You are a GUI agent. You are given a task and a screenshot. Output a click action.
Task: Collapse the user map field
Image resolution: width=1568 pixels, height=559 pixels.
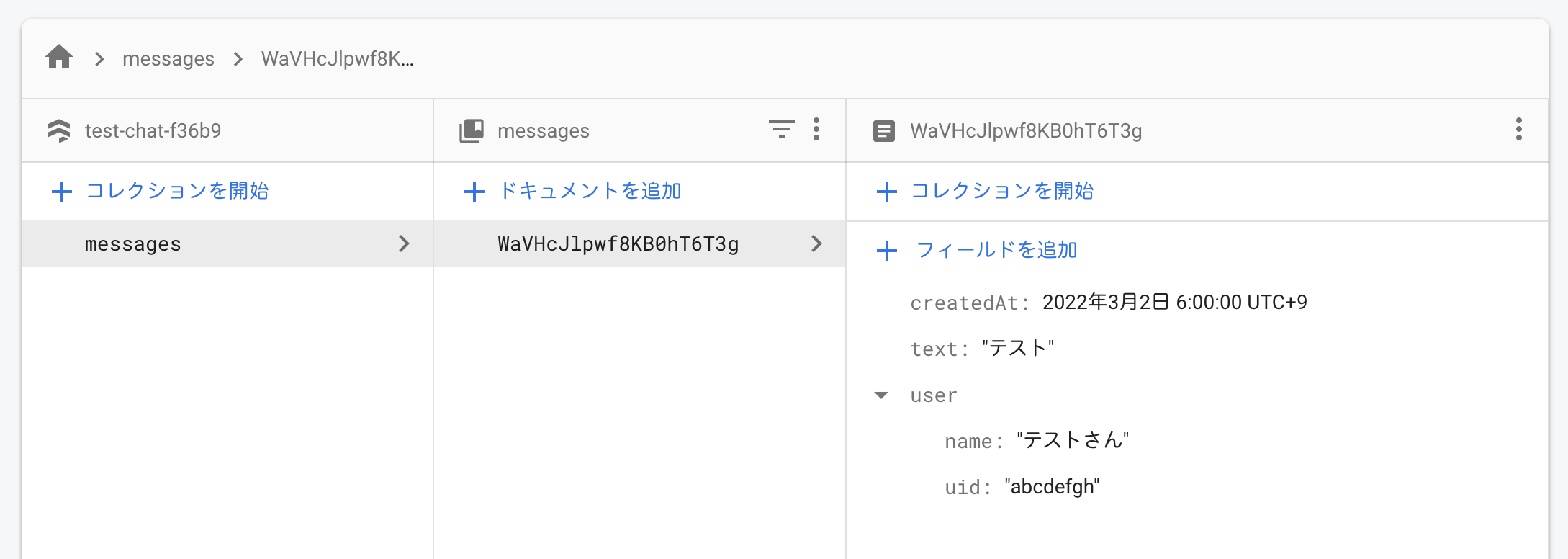click(881, 395)
